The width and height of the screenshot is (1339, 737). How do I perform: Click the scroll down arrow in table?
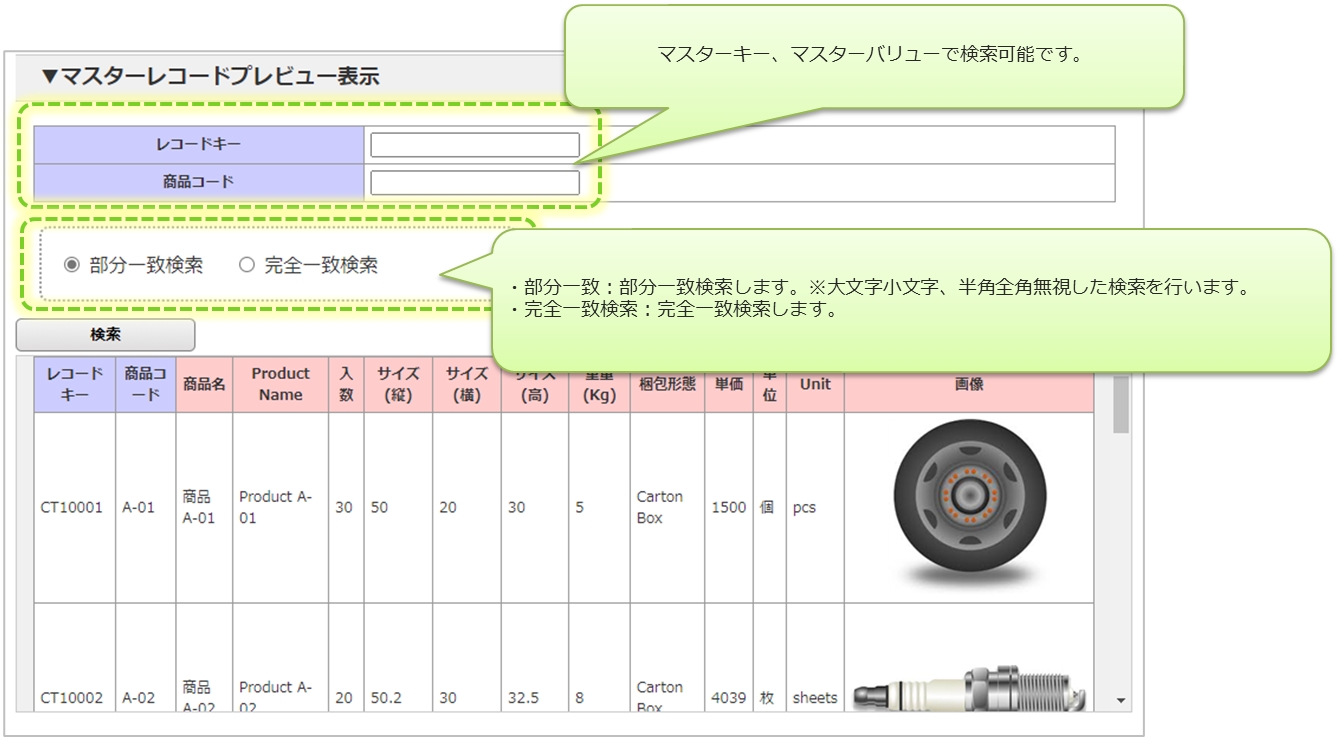1121,701
